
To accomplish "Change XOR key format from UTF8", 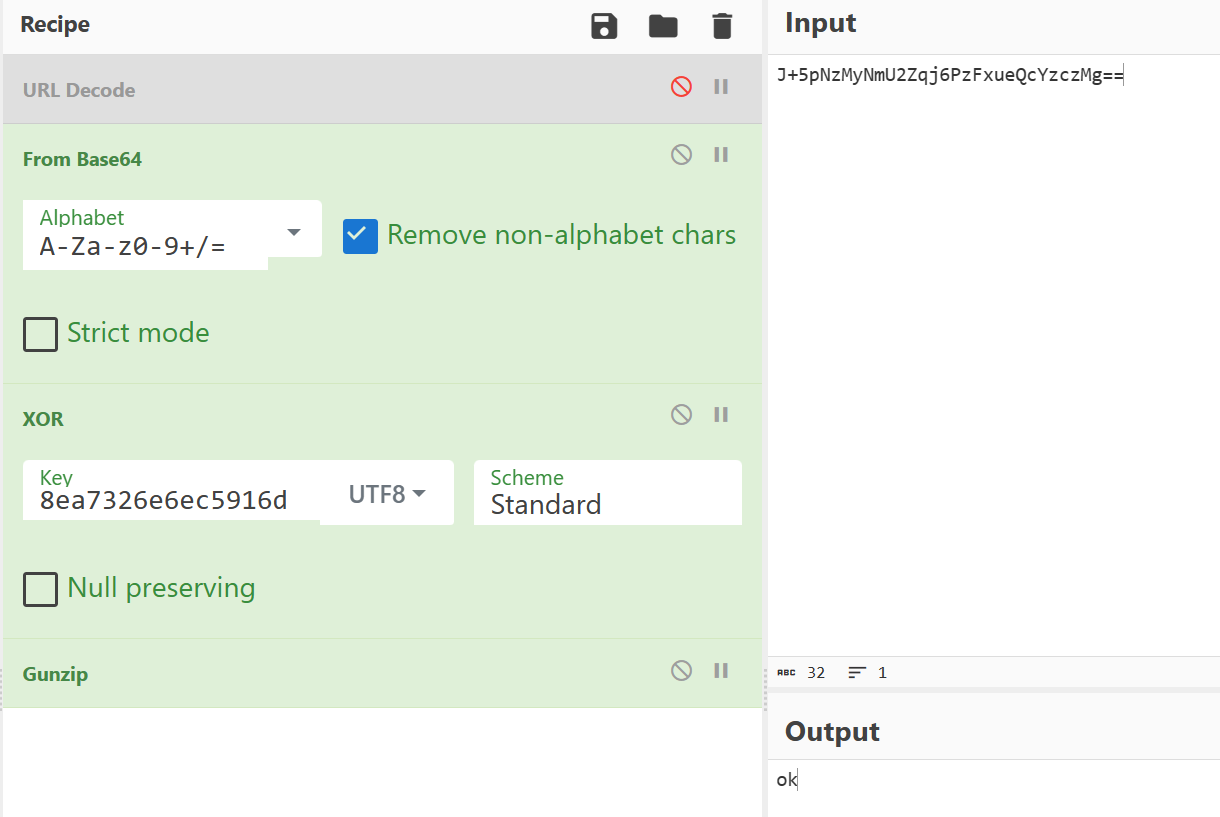I will [387, 493].
